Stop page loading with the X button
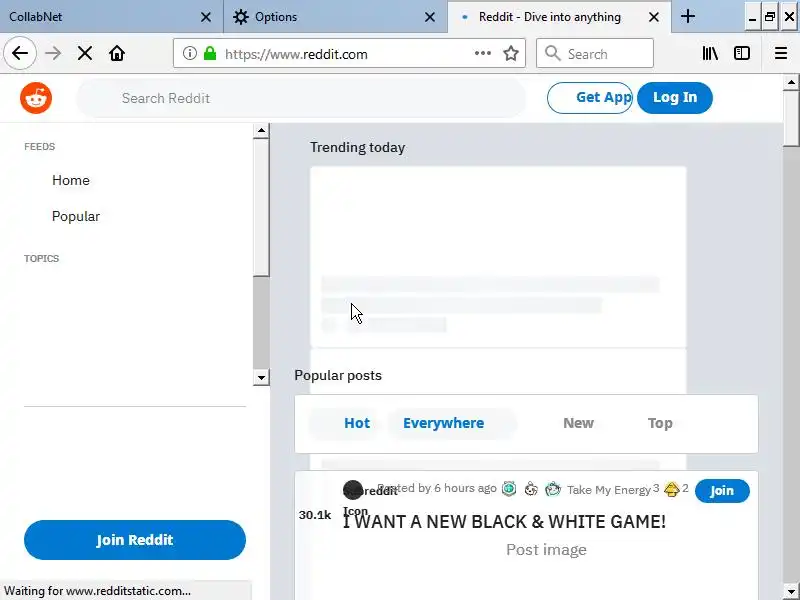The height and width of the screenshot is (600, 800). click(85, 53)
